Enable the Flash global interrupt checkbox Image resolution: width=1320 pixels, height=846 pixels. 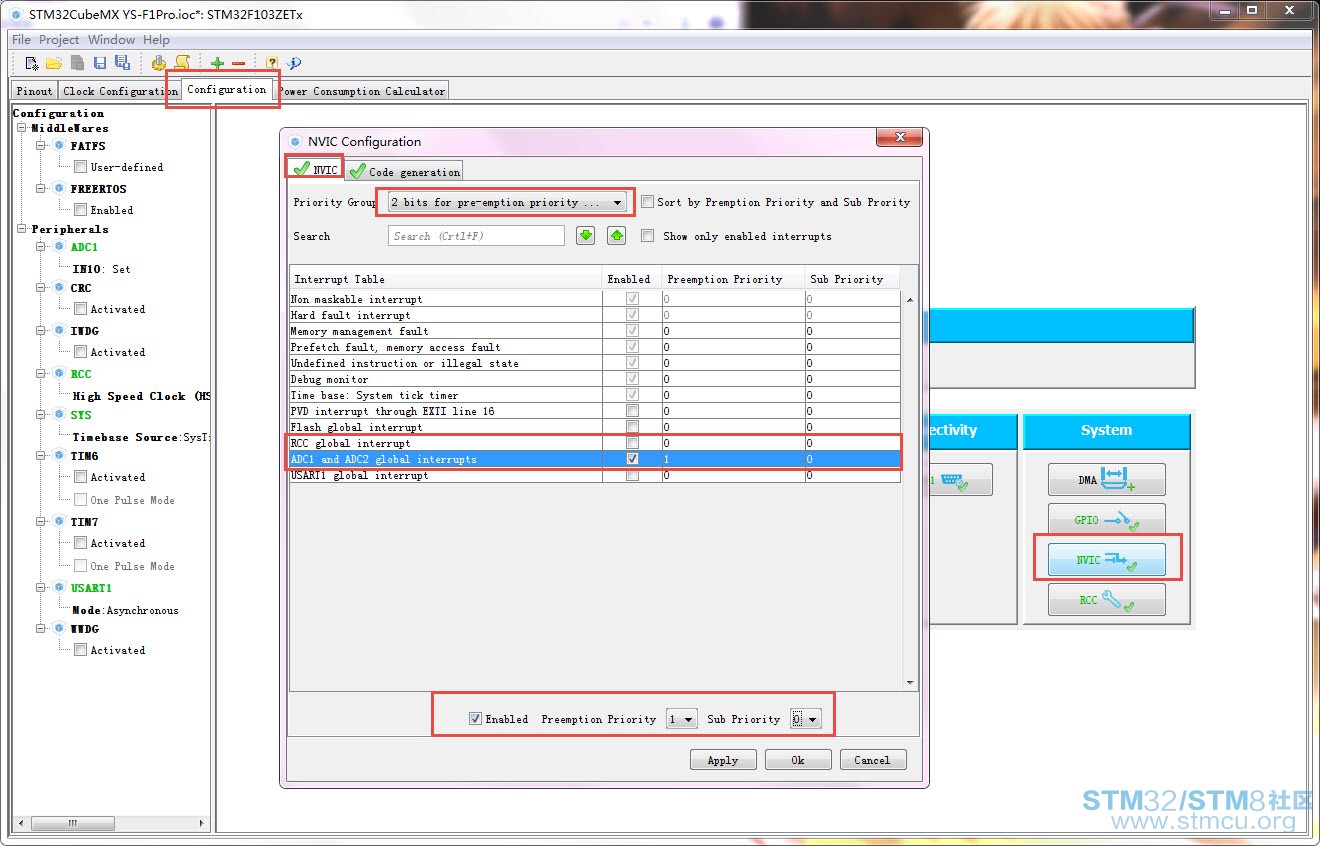(x=632, y=427)
